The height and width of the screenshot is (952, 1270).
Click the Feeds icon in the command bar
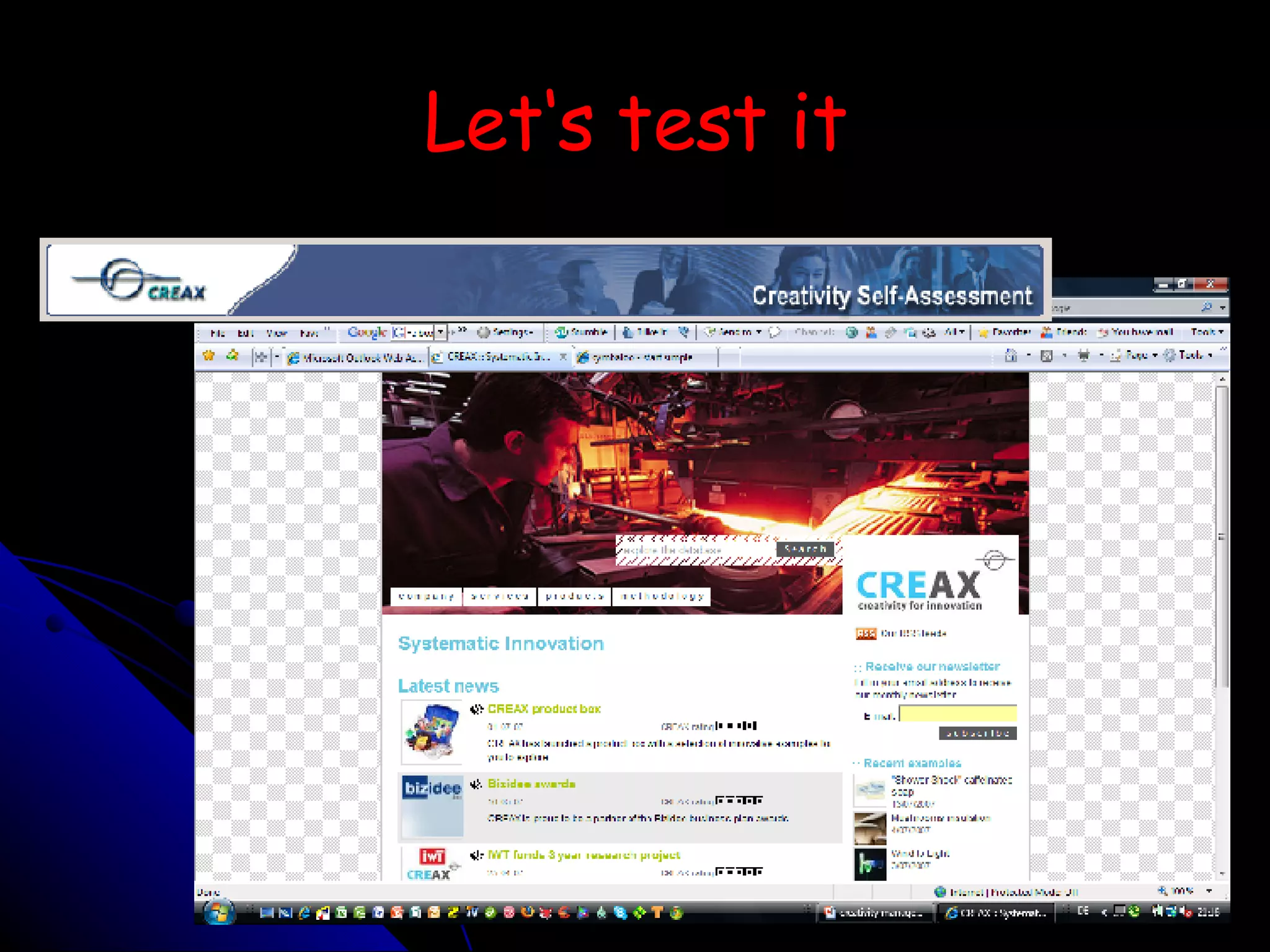1047,356
